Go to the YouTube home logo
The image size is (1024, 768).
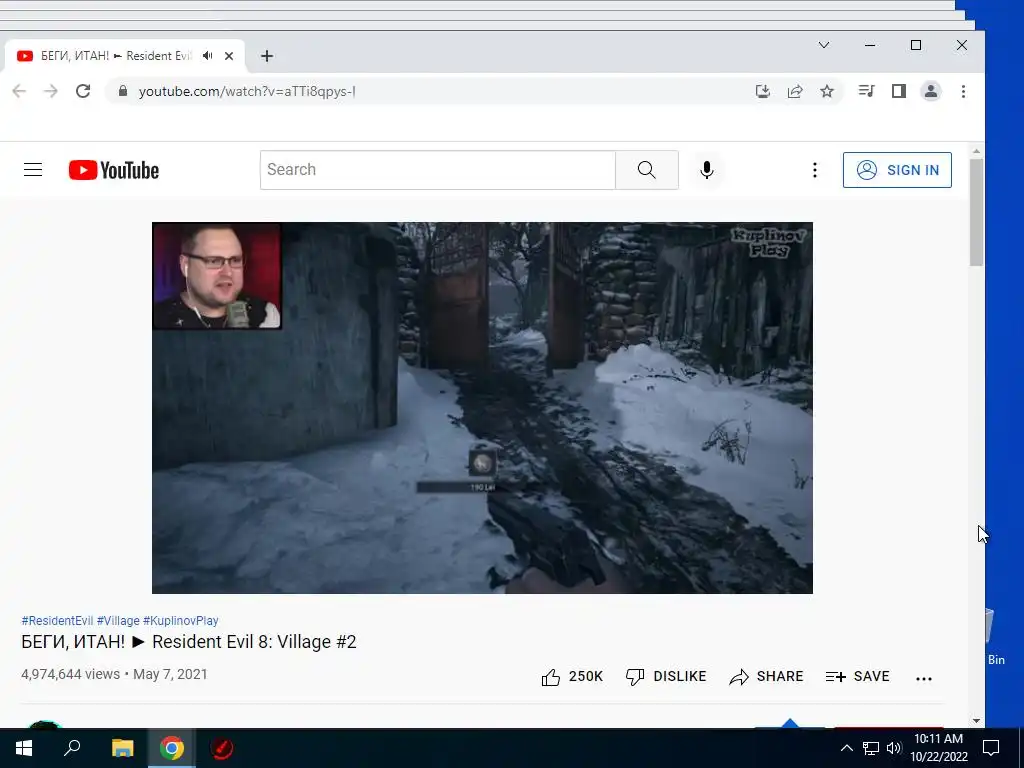(114, 170)
